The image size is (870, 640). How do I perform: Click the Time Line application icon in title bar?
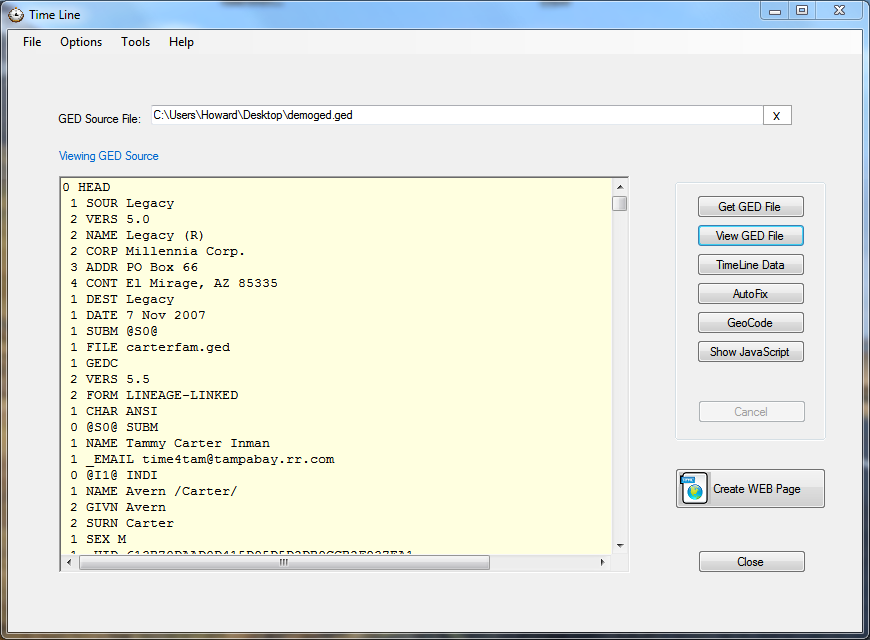14,14
